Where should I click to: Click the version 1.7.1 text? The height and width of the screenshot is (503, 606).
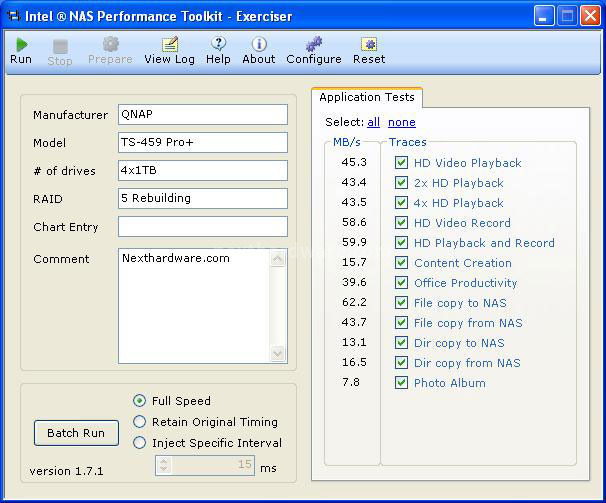(x=66, y=471)
